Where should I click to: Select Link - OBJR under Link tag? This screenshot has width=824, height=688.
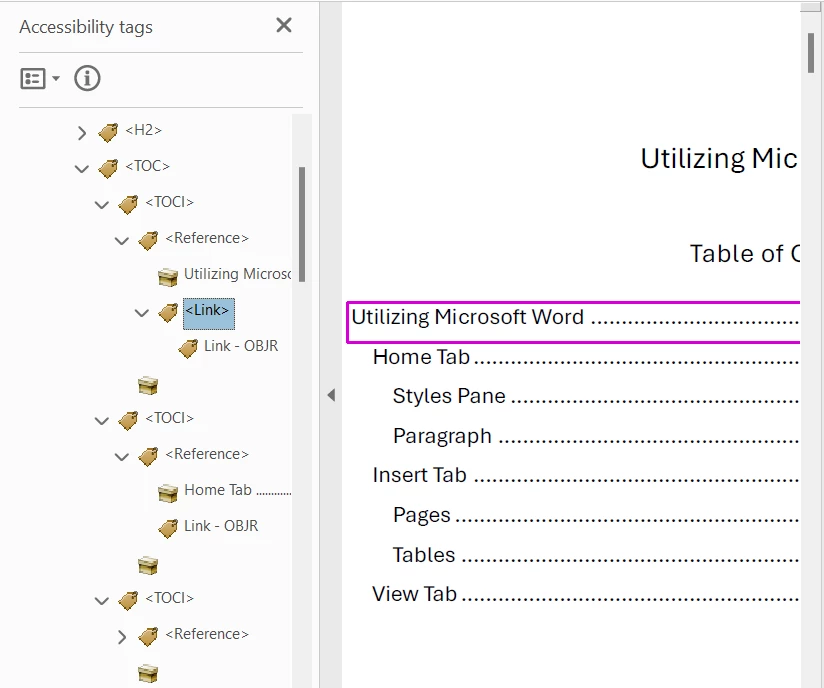click(x=241, y=346)
